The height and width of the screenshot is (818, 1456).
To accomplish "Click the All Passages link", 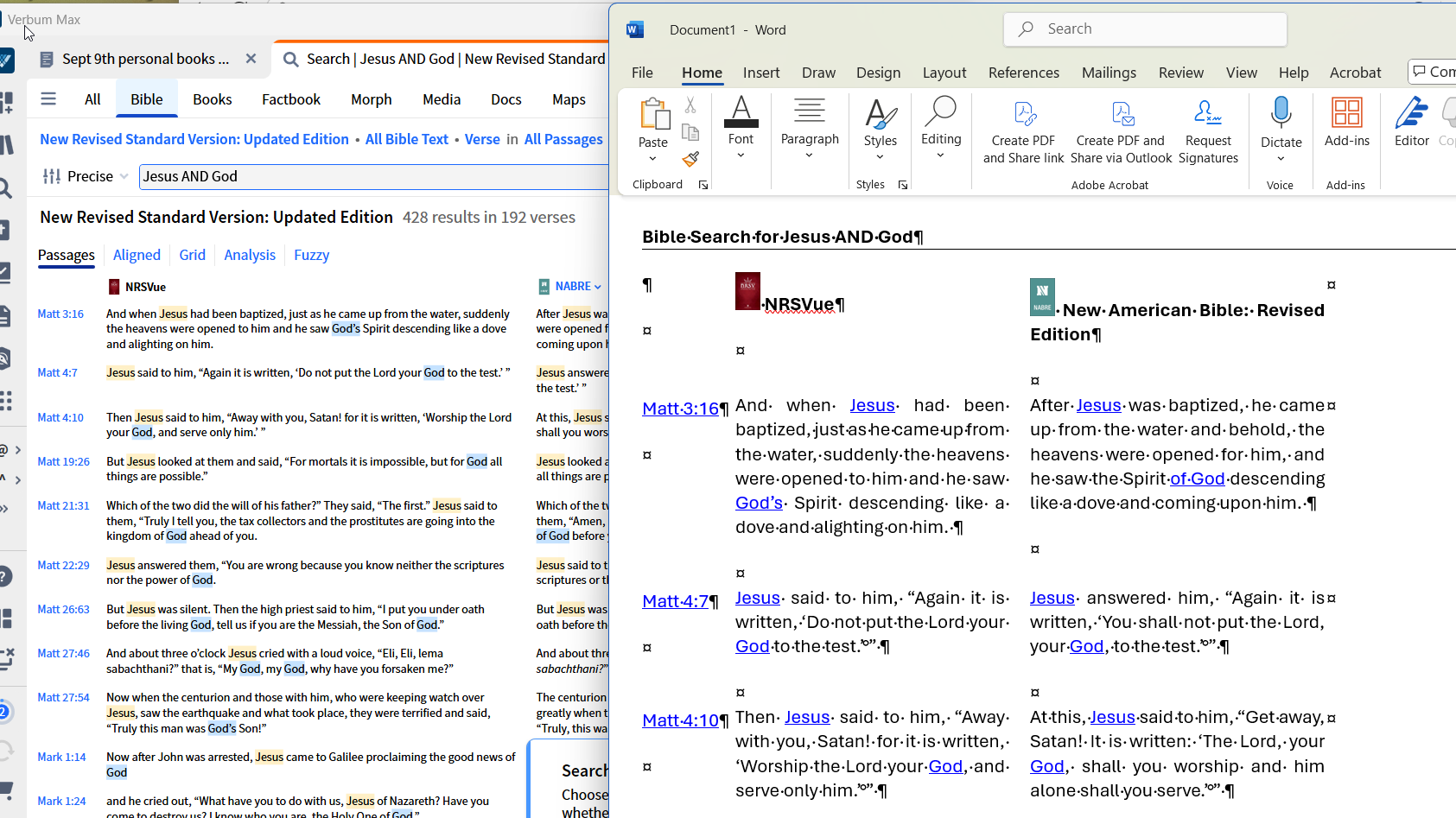I will point(563,139).
